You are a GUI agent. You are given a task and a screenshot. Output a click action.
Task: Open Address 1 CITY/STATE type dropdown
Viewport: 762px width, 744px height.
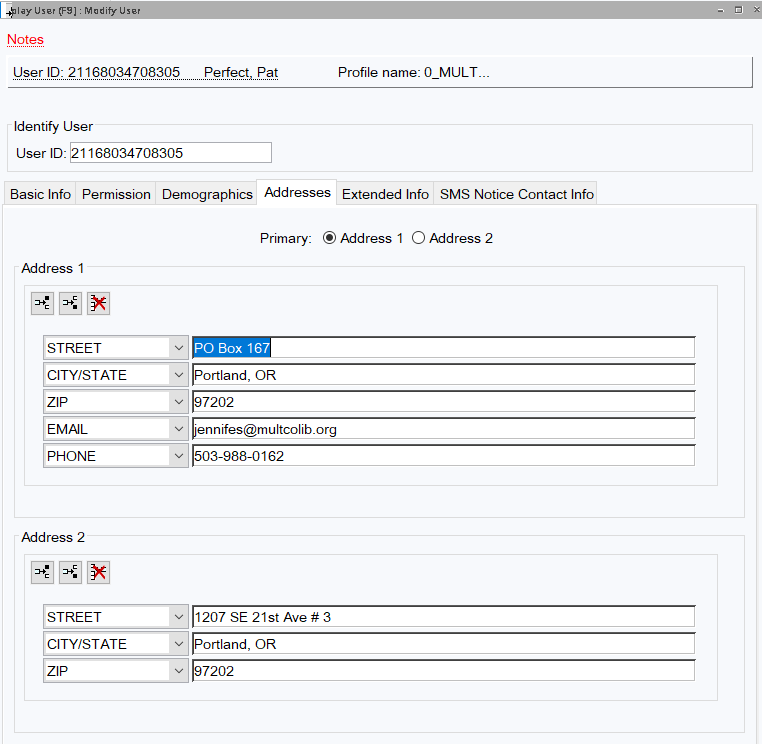click(x=178, y=375)
